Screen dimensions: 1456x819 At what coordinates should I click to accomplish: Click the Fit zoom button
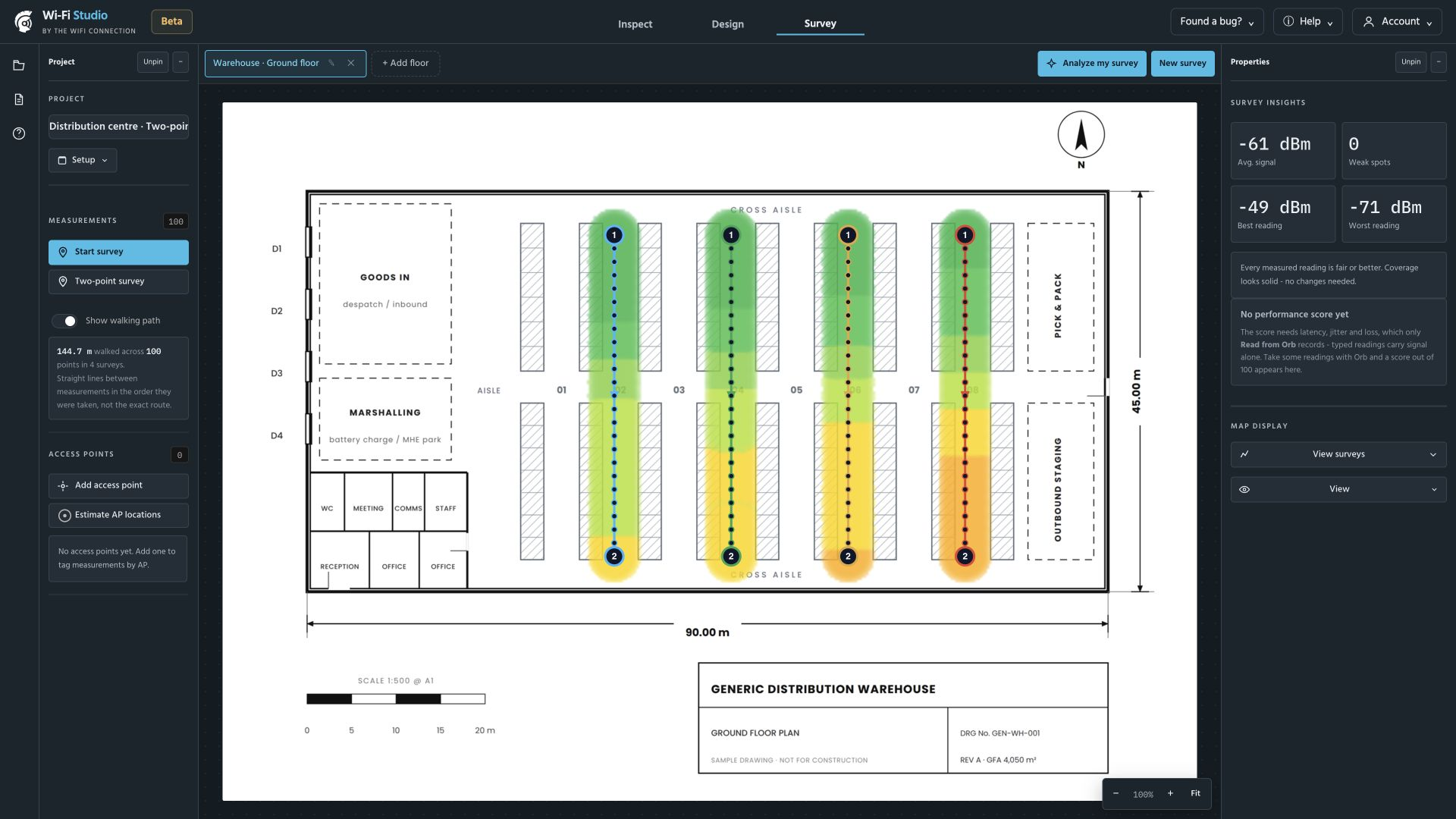[1195, 793]
